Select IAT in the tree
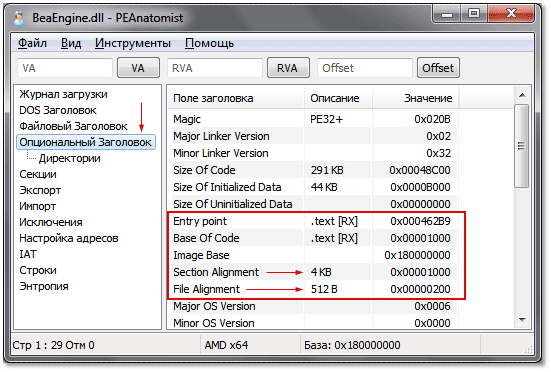This screenshot has width=551, height=372. point(28,254)
